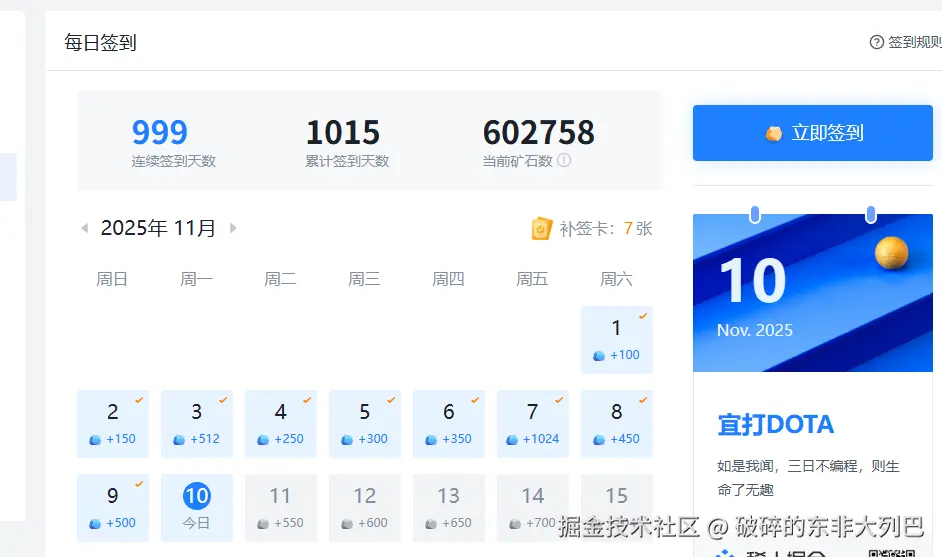Click the 补签卡: 7张 text
The image size is (942, 557).
[606, 228]
